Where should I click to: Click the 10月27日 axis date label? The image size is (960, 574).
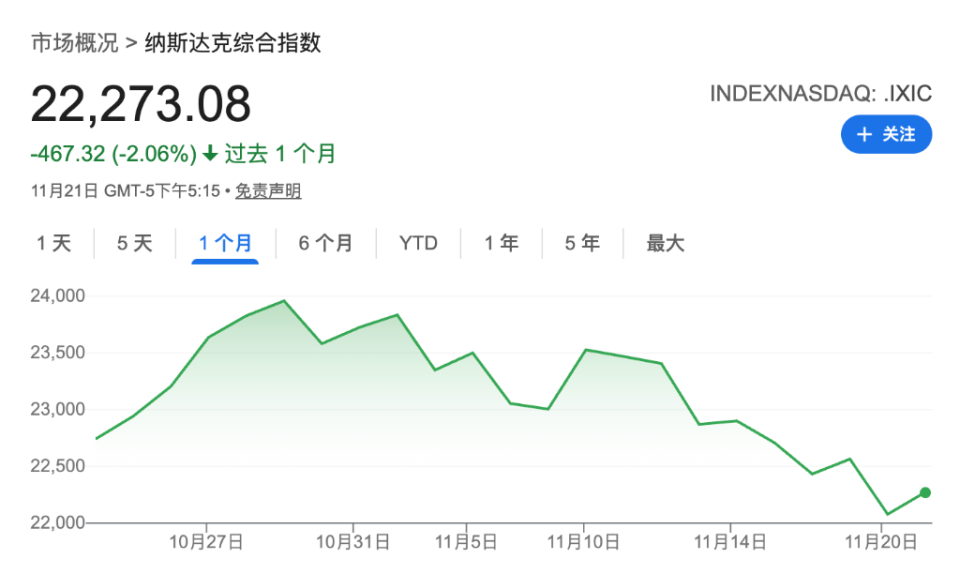click(x=206, y=542)
